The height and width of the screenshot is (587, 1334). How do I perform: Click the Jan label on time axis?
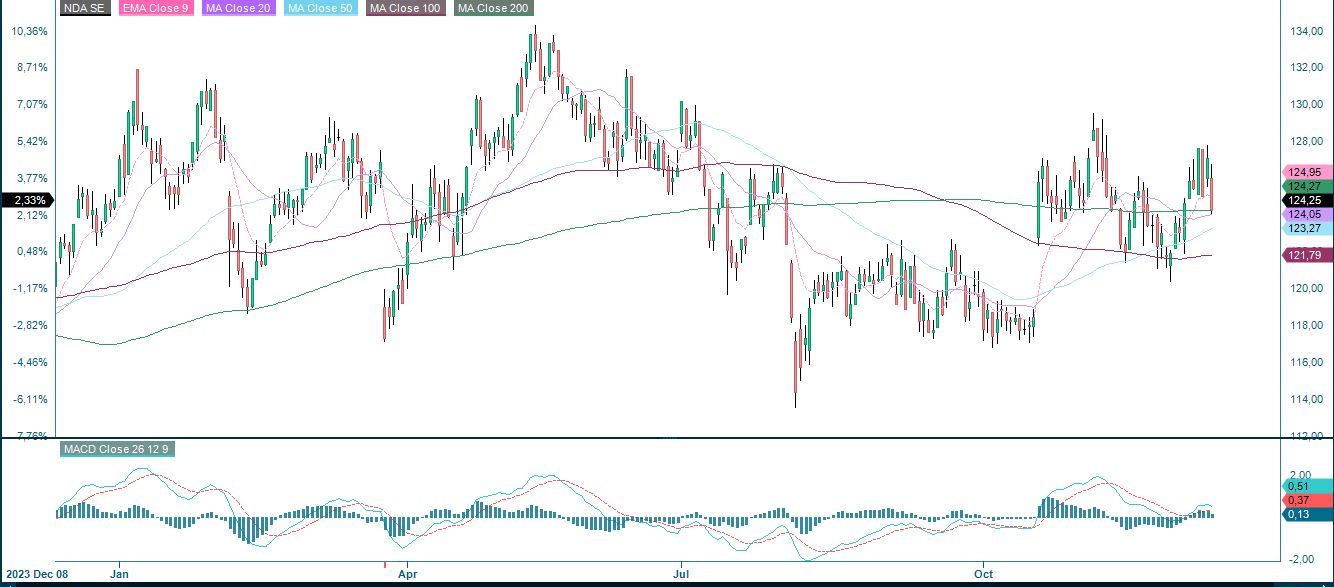click(x=121, y=575)
